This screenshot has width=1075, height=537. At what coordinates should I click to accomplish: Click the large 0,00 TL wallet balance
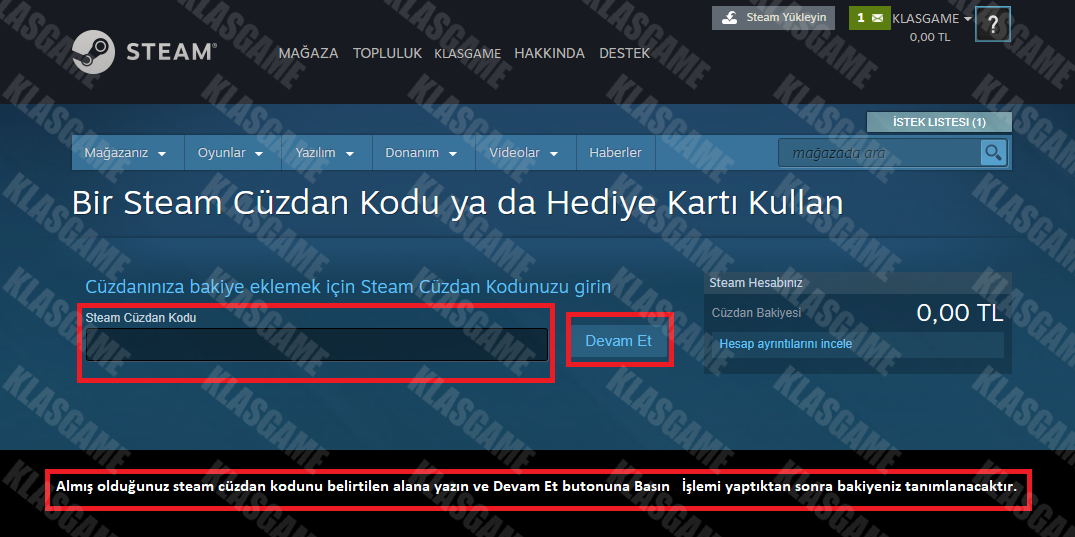(960, 313)
